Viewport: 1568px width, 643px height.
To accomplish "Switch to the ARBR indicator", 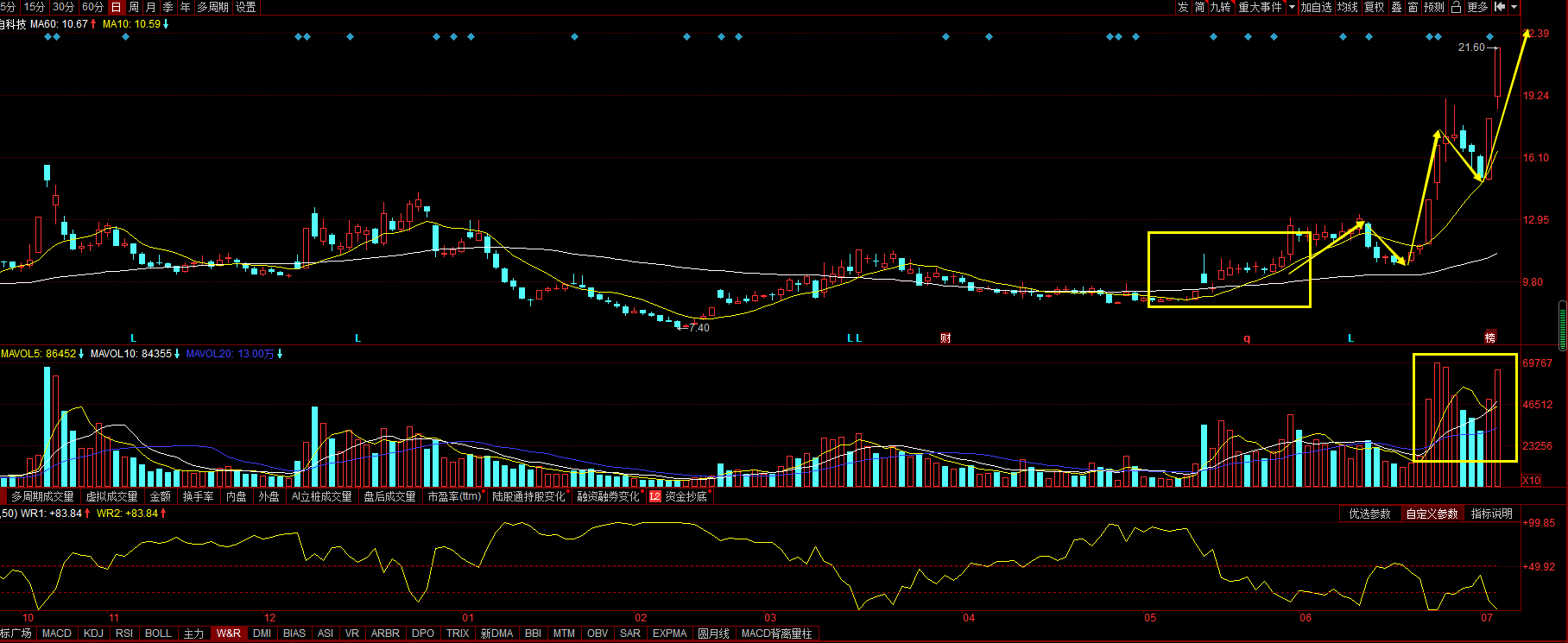I will point(385,634).
